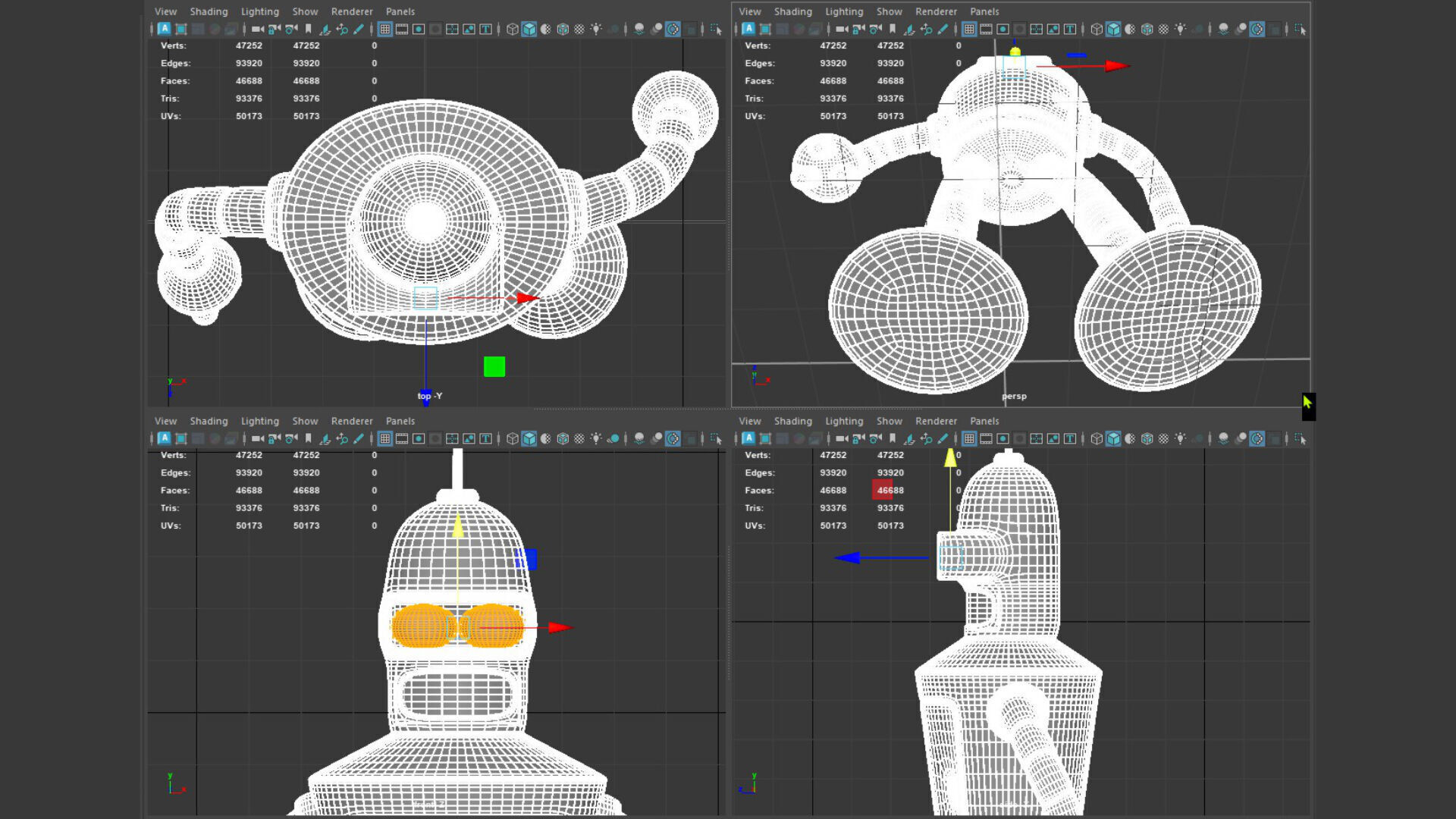Click panel selection arrow icon in side view toolbar
The height and width of the screenshot is (819, 1456).
1301,439
